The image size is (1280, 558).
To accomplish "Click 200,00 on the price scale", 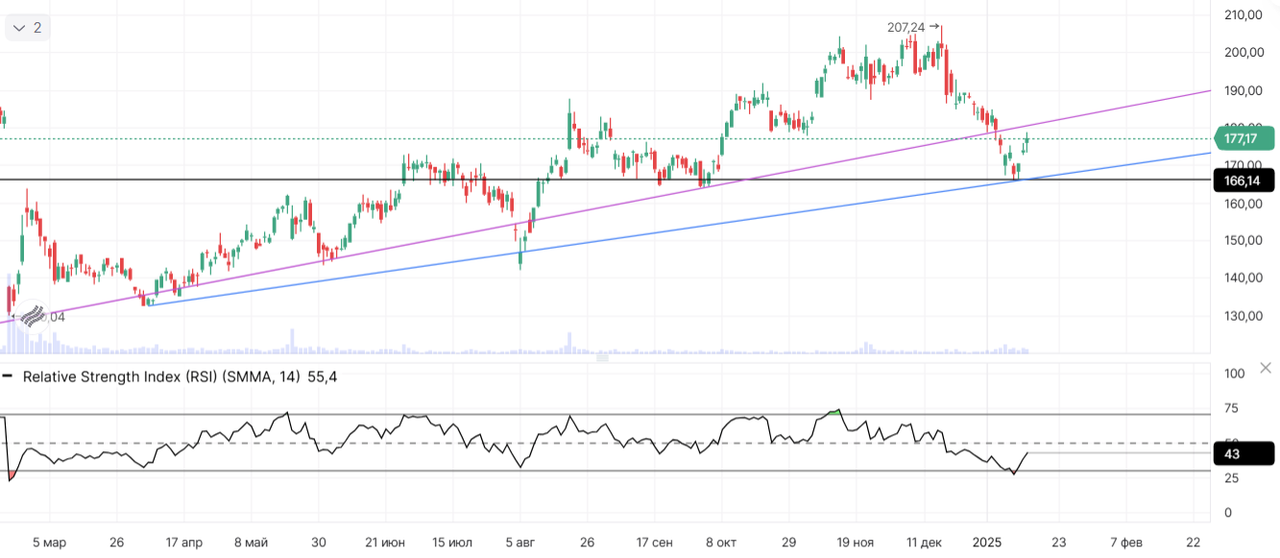I will 1244,53.
